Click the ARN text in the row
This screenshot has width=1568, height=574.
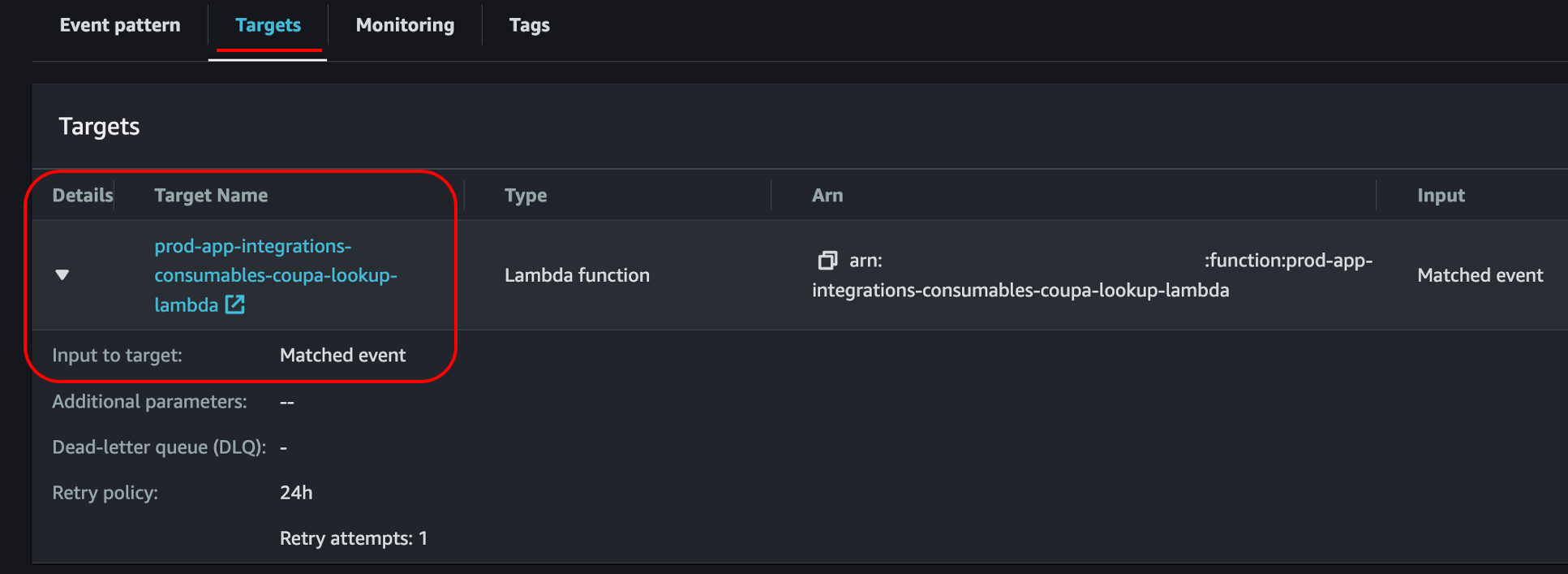(x=1020, y=290)
